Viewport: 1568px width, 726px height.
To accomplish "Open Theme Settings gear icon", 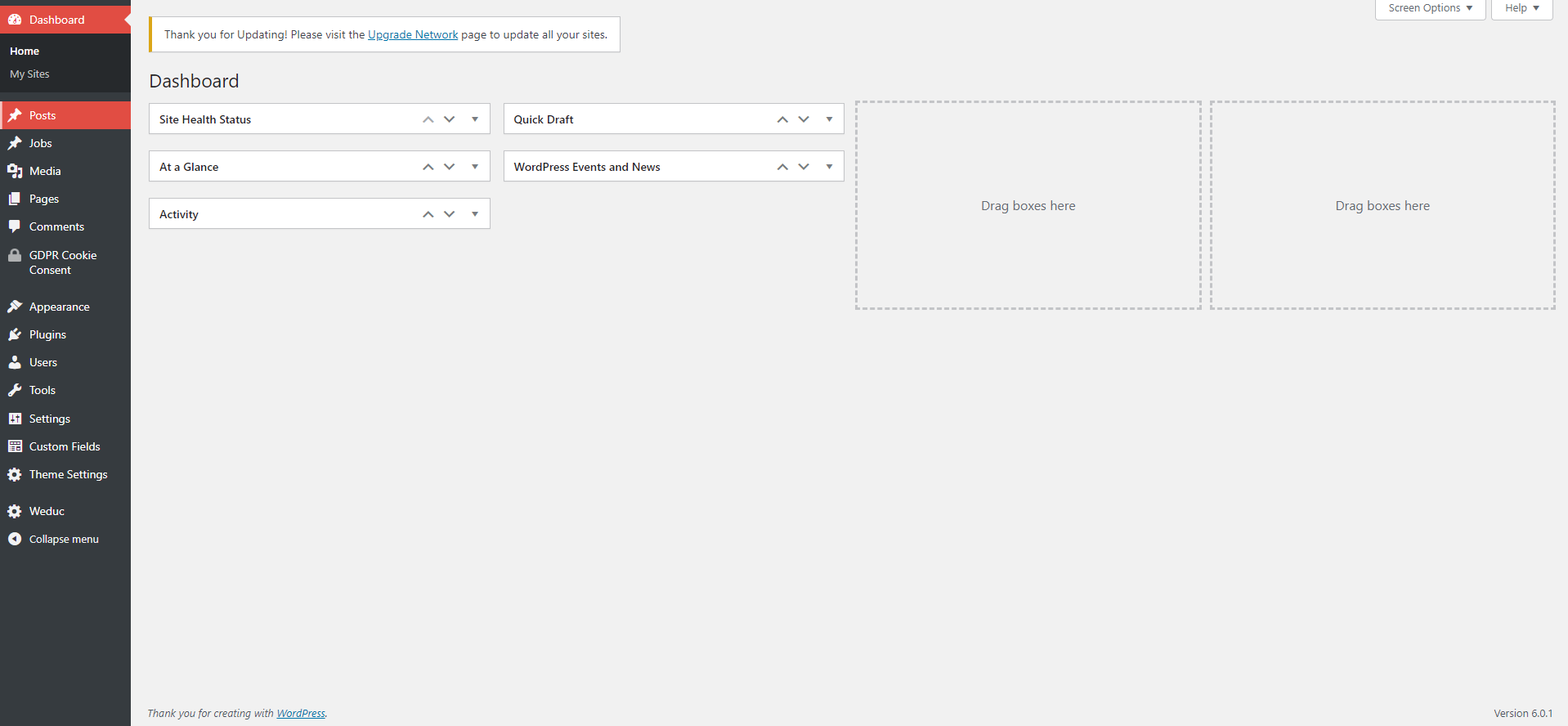I will (15, 474).
